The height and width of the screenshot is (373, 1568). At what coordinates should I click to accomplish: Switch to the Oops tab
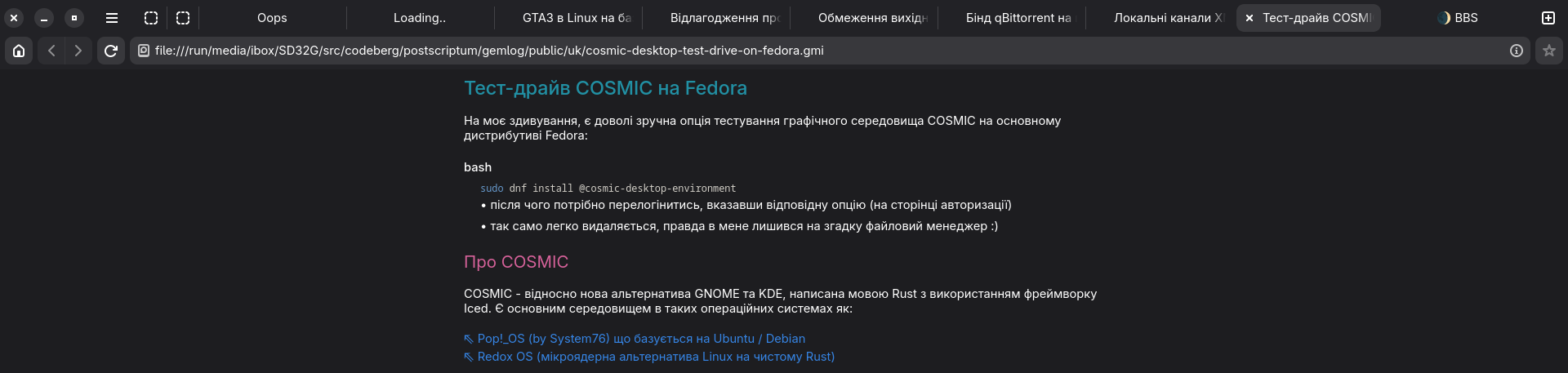(x=272, y=18)
